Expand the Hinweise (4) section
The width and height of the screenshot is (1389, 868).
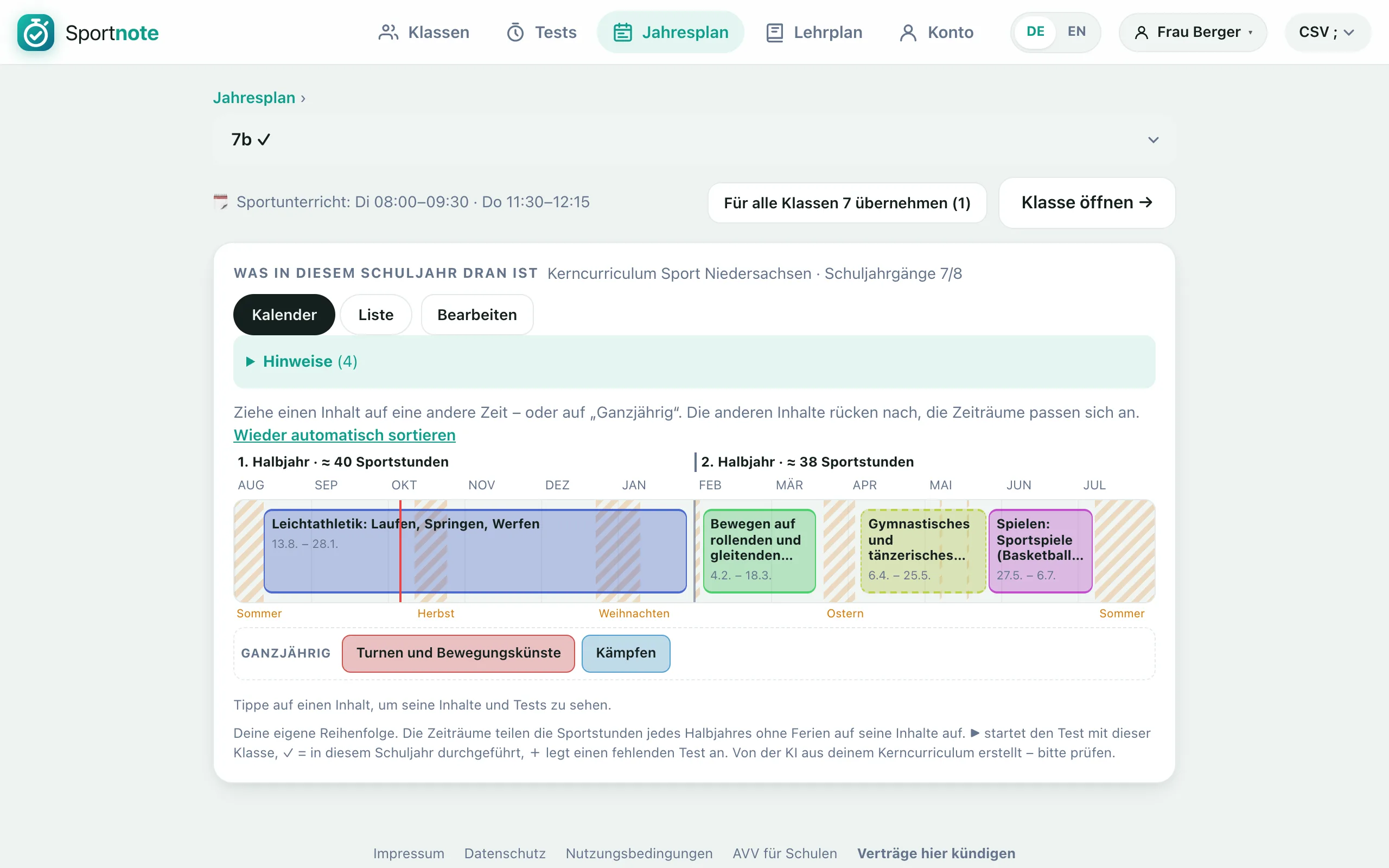pyautogui.click(x=694, y=362)
